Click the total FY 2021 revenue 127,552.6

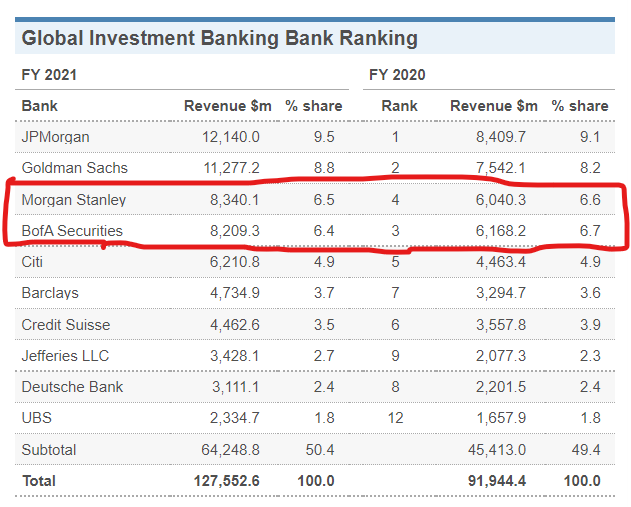click(x=226, y=481)
